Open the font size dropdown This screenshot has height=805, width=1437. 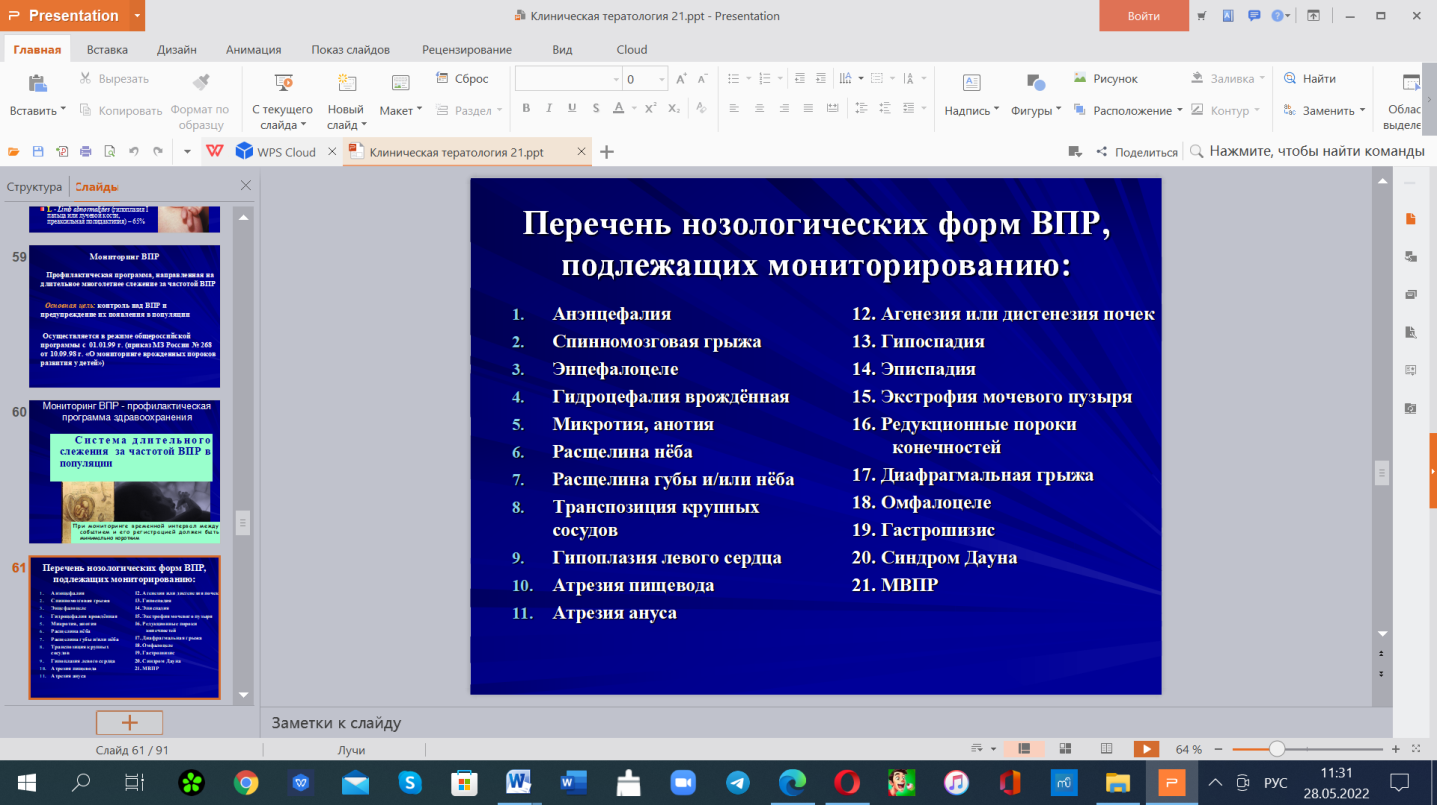click(x=662, y=80)
